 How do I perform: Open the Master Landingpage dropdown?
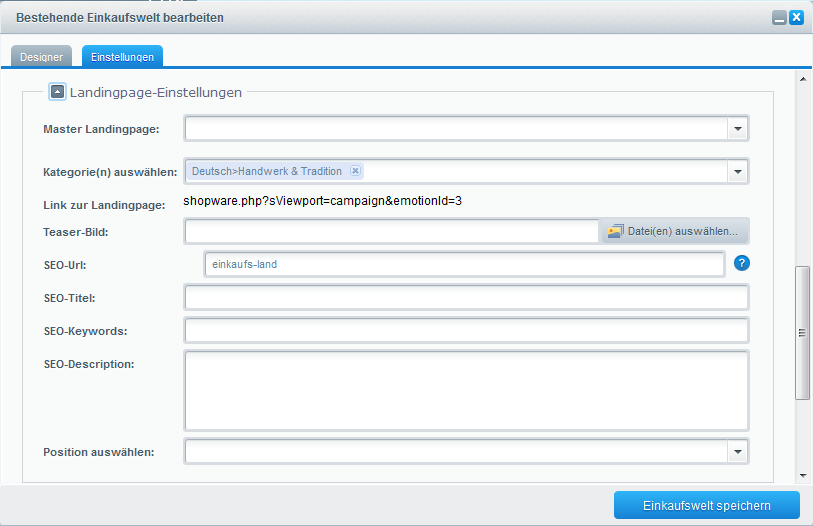[x=737, y=128]
